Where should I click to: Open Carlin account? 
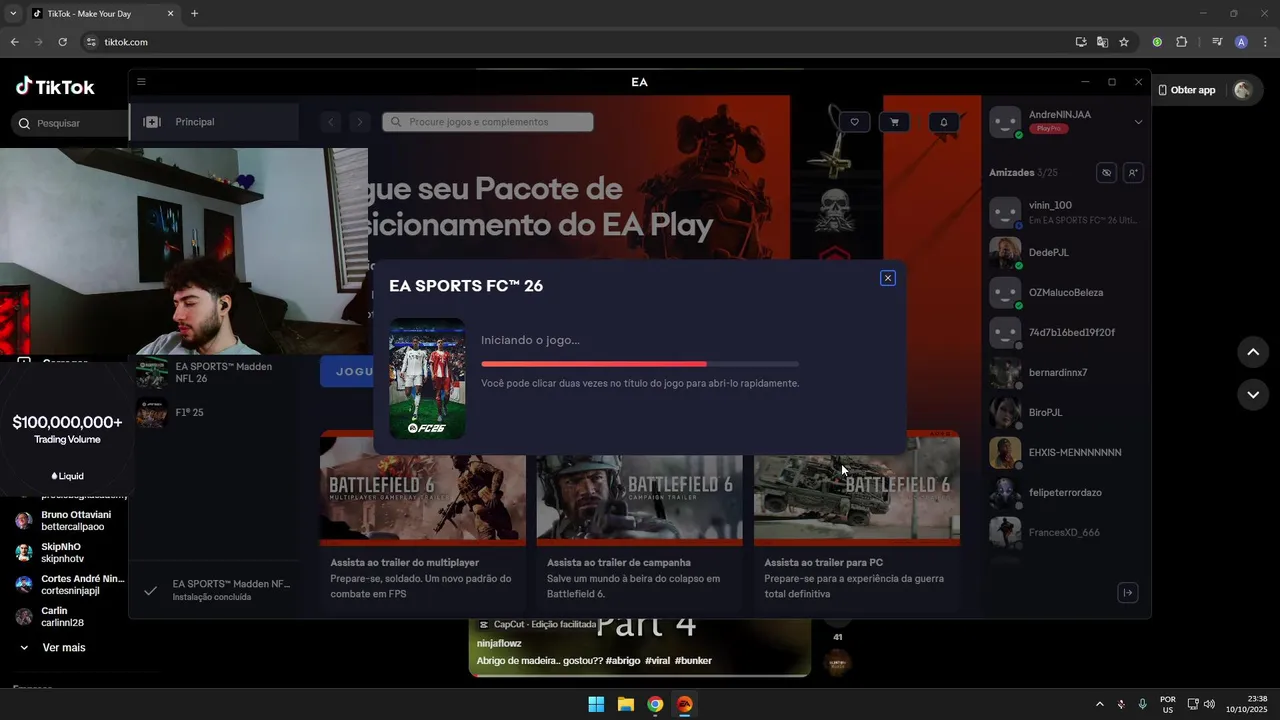click(68, 616)
